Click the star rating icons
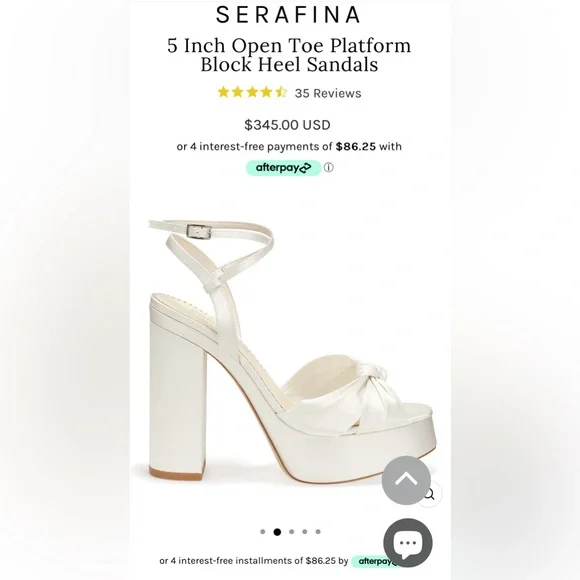The image size is (580, 580). 252,92
